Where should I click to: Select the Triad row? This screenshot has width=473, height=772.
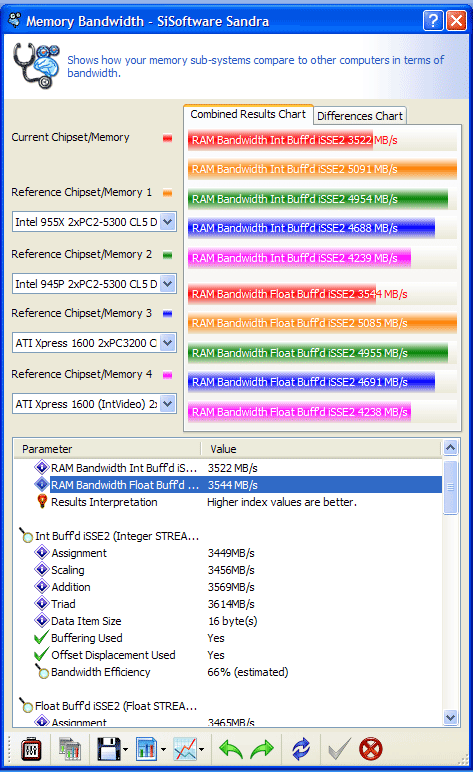tap(228, 604)
